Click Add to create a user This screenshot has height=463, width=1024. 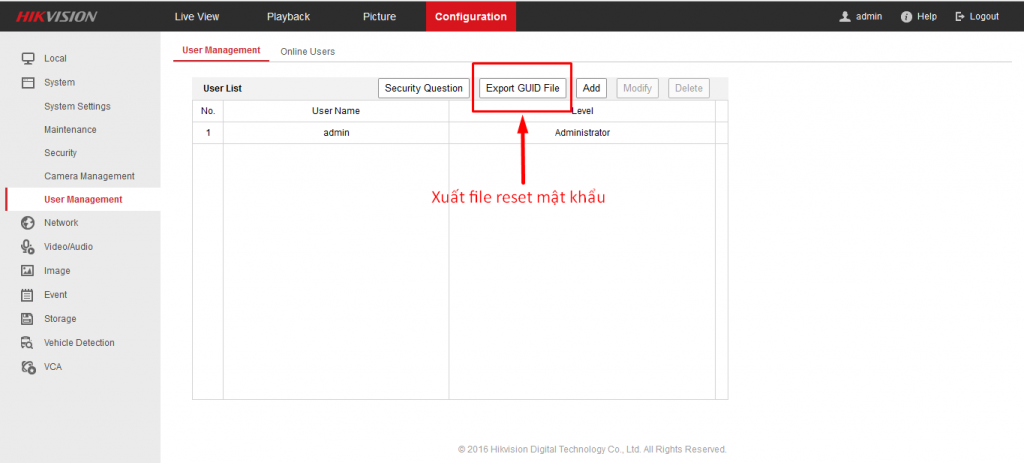pos(591,88)
